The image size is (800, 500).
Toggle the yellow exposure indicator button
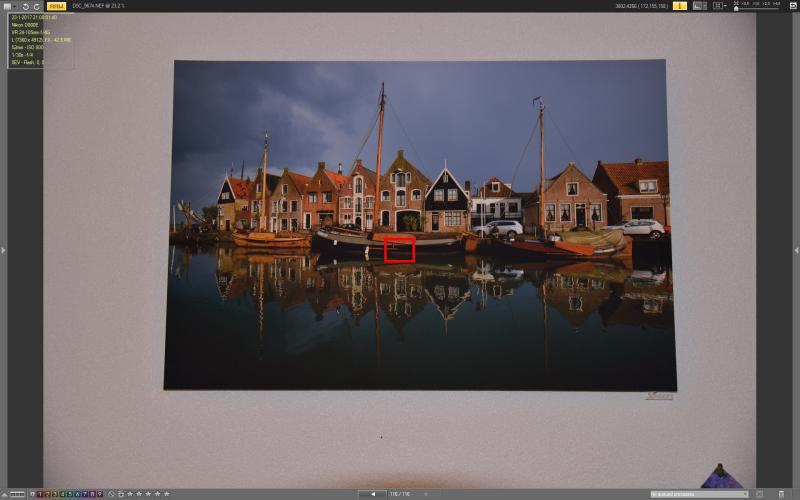tap(680, 6)
